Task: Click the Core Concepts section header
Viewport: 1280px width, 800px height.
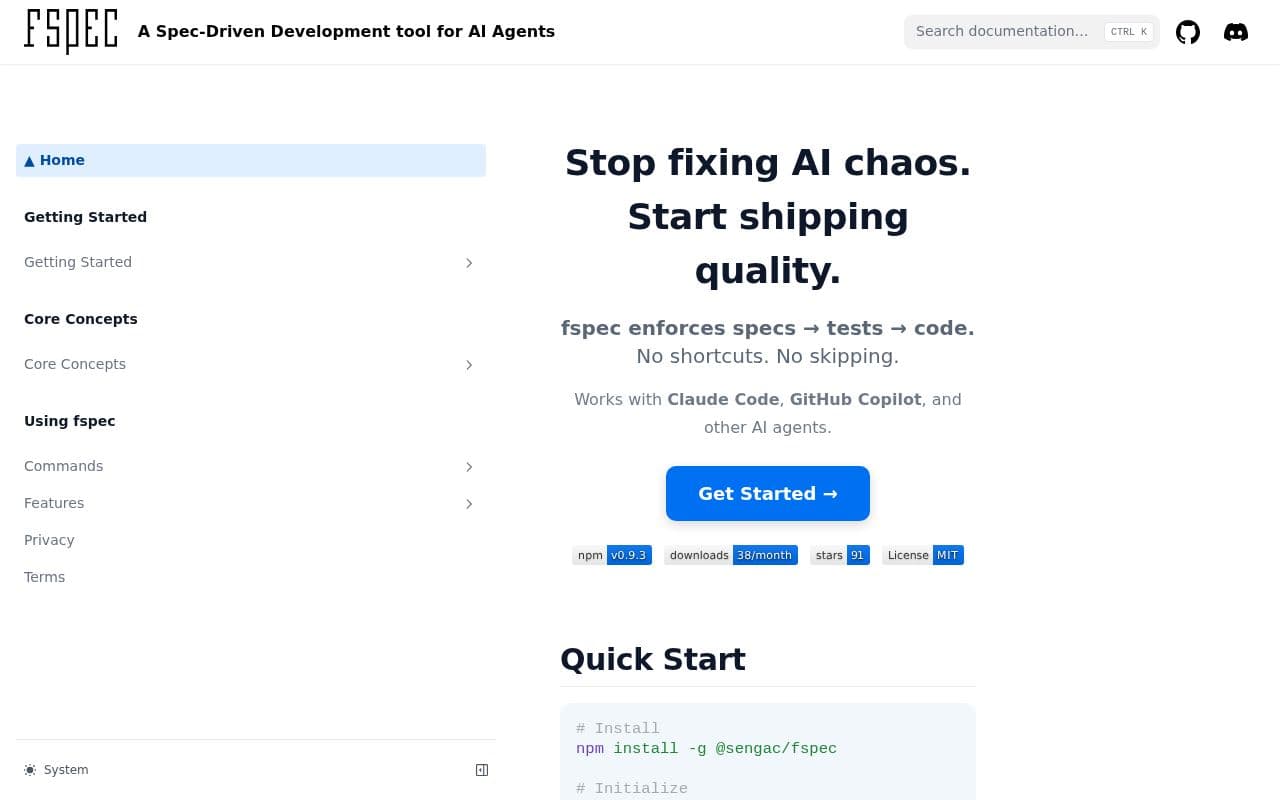Action: 81,319
